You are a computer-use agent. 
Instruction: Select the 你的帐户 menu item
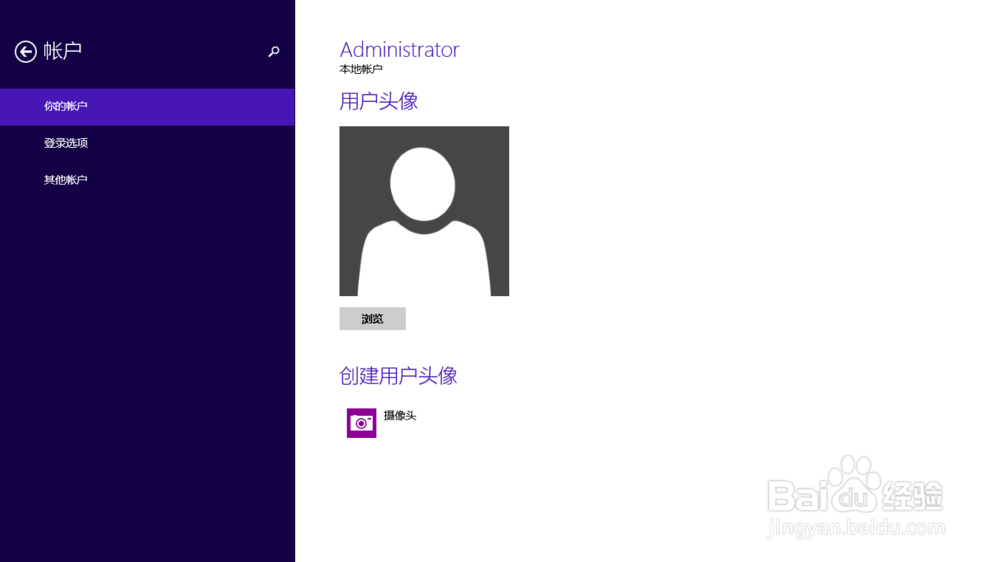point(147,107)
